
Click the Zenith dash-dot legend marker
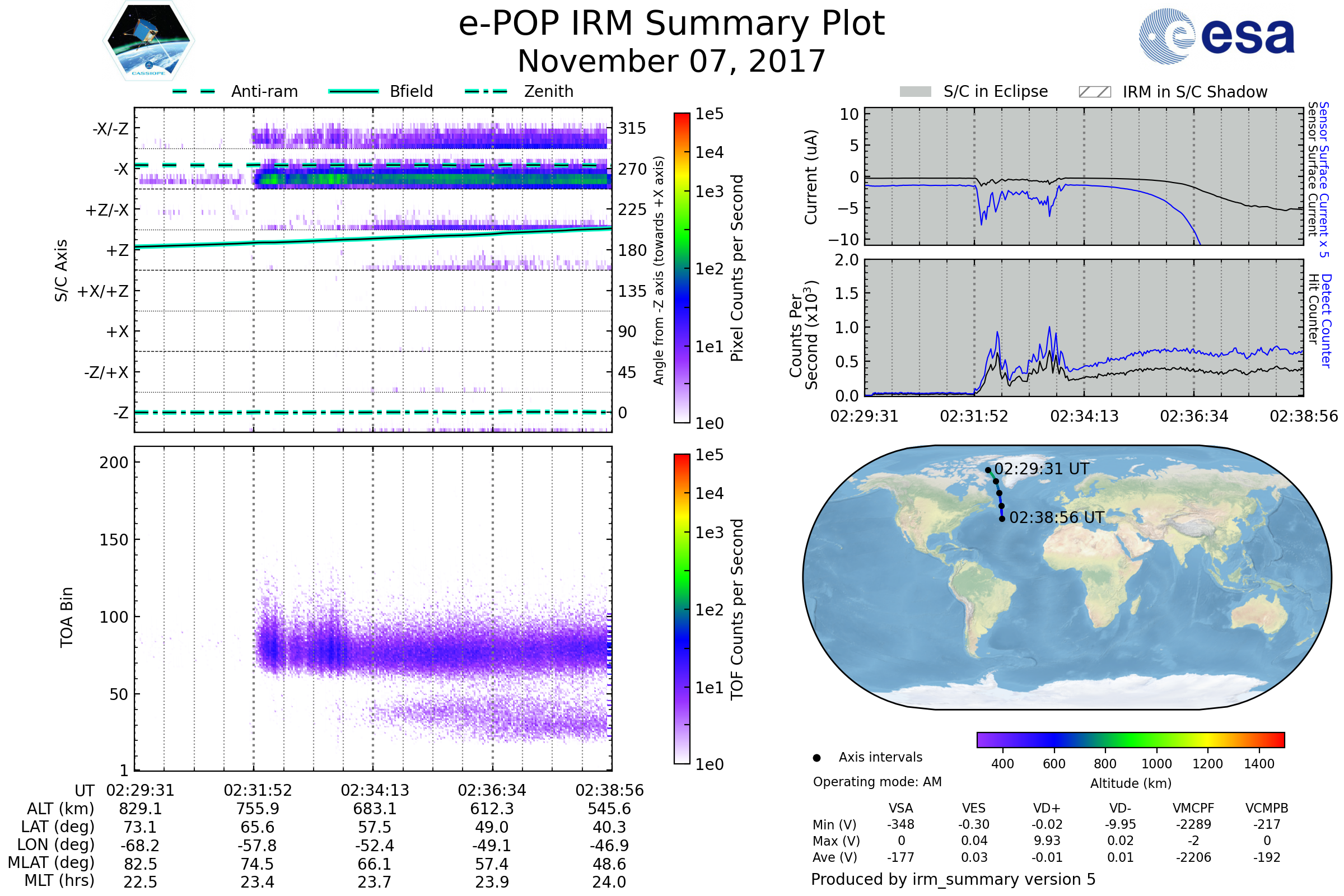pos(486,91)
